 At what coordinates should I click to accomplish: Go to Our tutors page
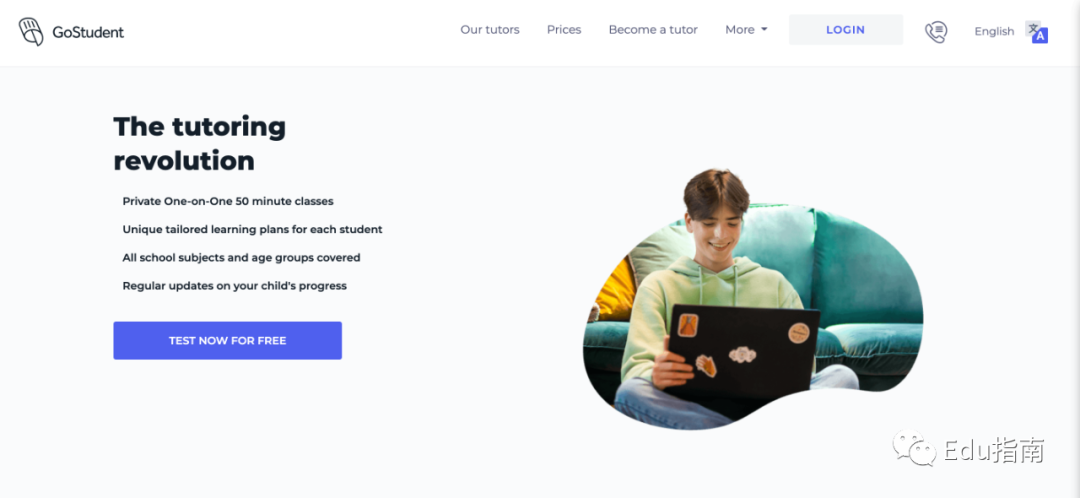(x=490, y=30)
